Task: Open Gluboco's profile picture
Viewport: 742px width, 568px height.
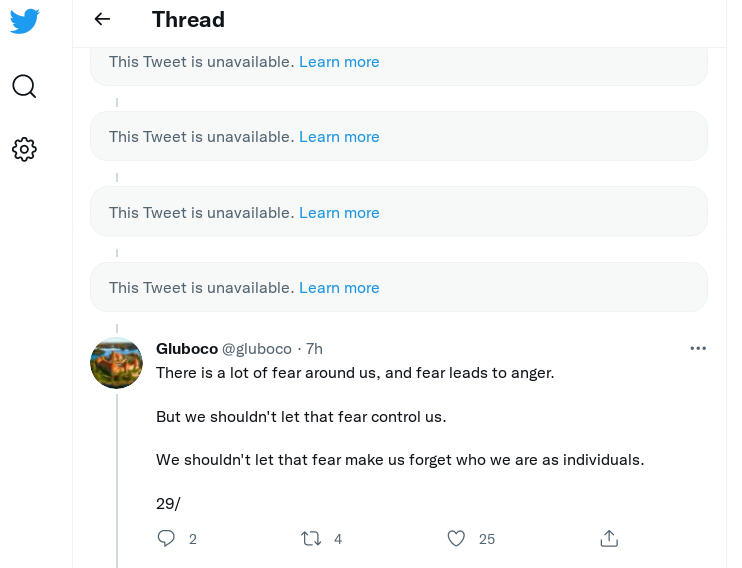Action: [117, 362]
